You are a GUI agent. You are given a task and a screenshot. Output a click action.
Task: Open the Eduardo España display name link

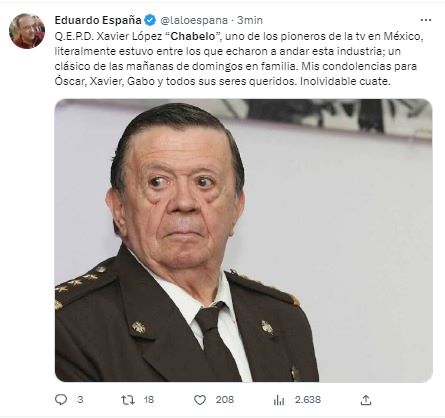pyautogui.click(x=98, y=20)
